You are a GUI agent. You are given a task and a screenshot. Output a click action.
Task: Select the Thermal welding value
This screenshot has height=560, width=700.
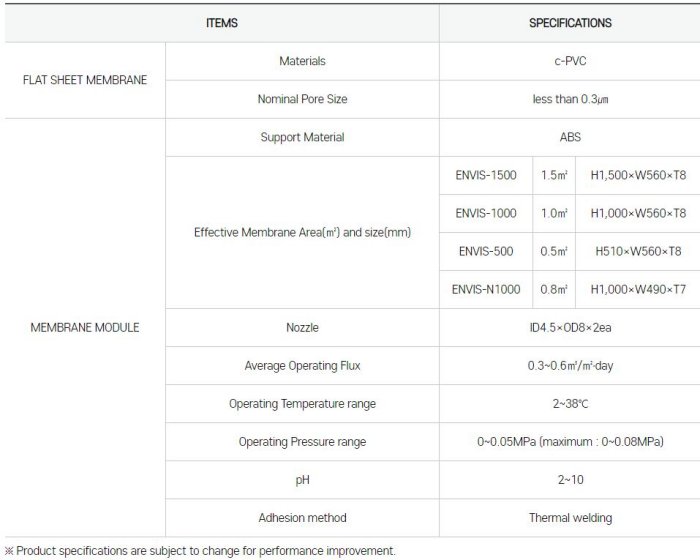570,517
